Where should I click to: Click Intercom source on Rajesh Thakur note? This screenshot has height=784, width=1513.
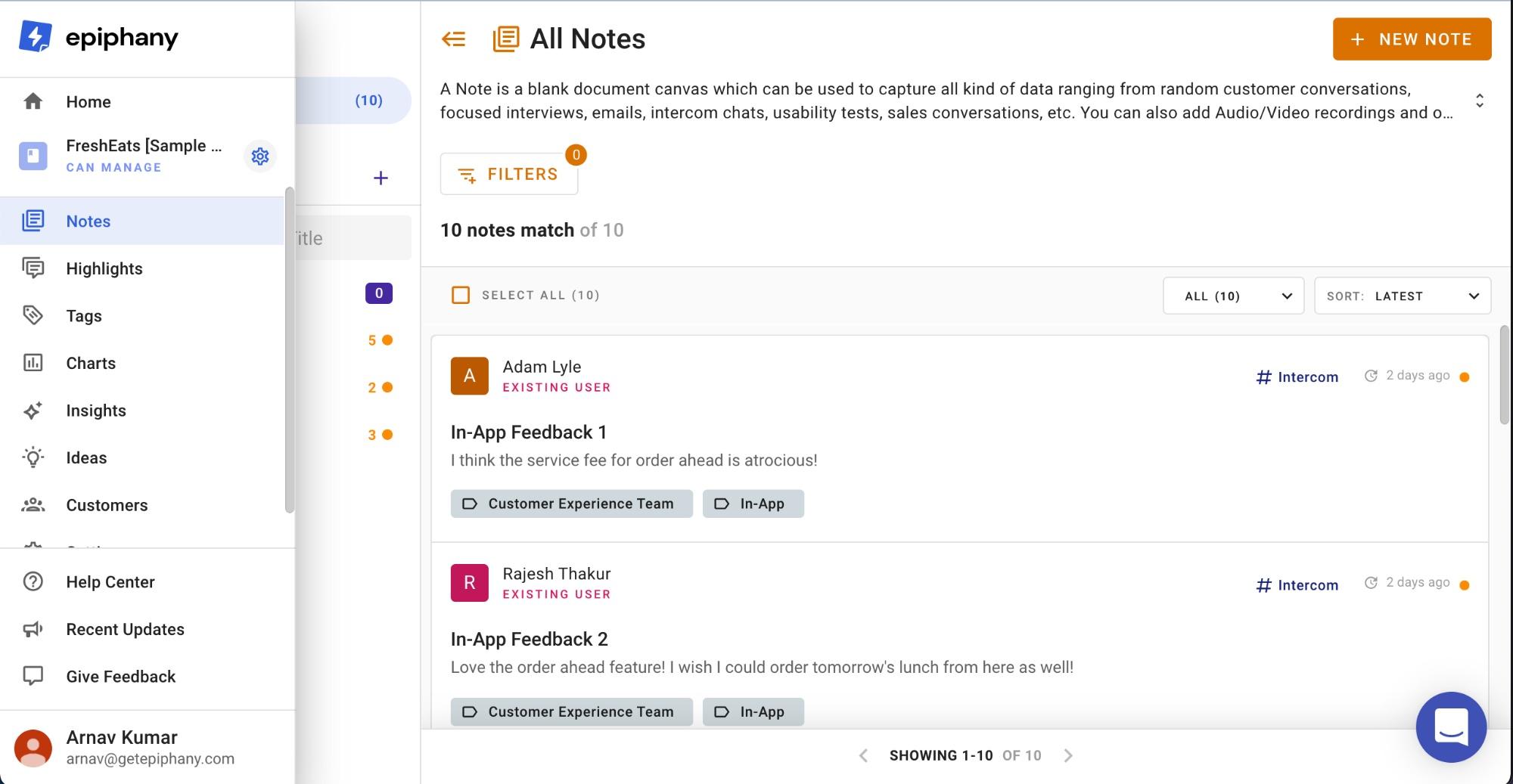(x=1297, y=584)
